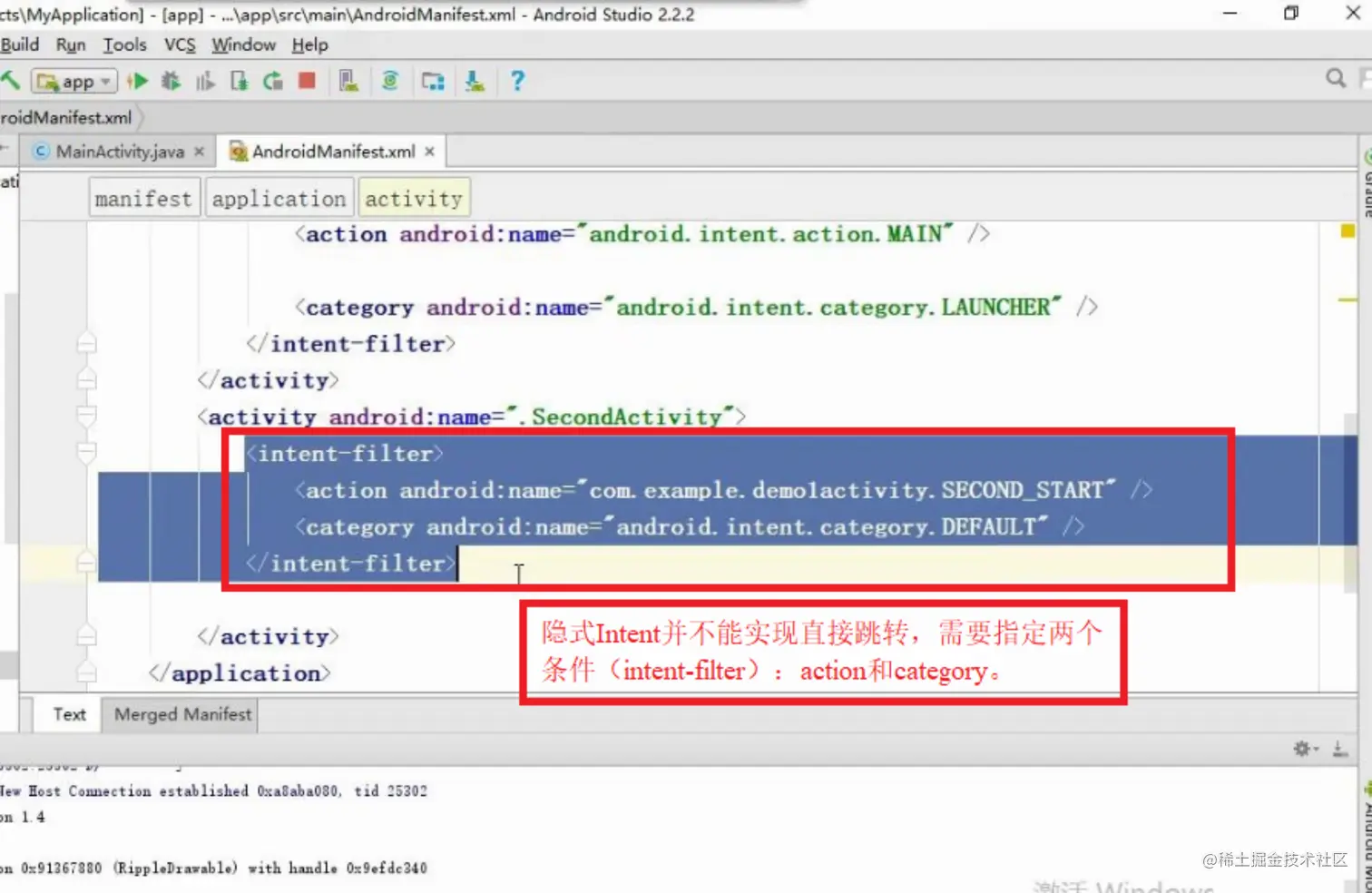Click the Search Everywhere magnifier icon
The height and width of the screenshot is (893, 1372).
(x=1336, y=78)
